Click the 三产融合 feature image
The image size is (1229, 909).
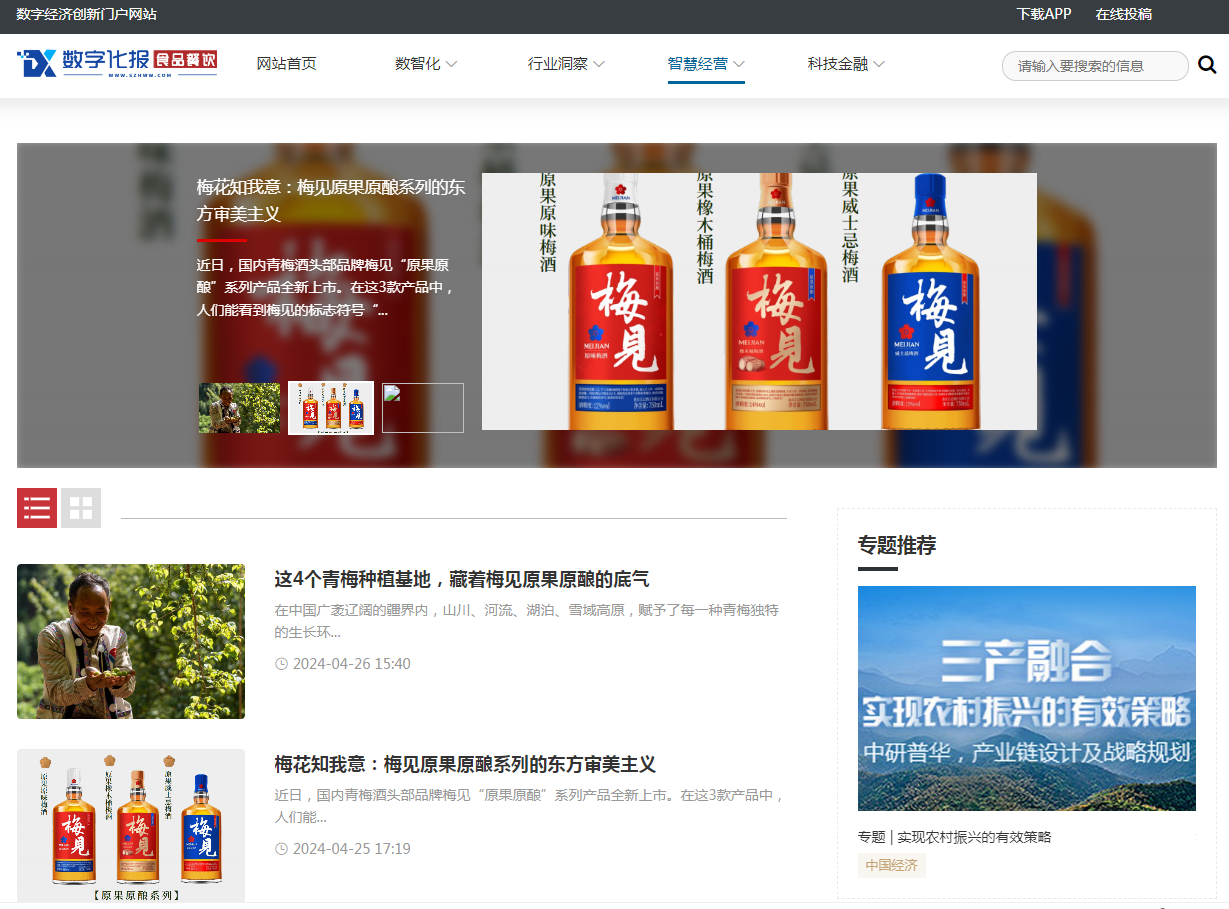click(x=1027, y=698)
